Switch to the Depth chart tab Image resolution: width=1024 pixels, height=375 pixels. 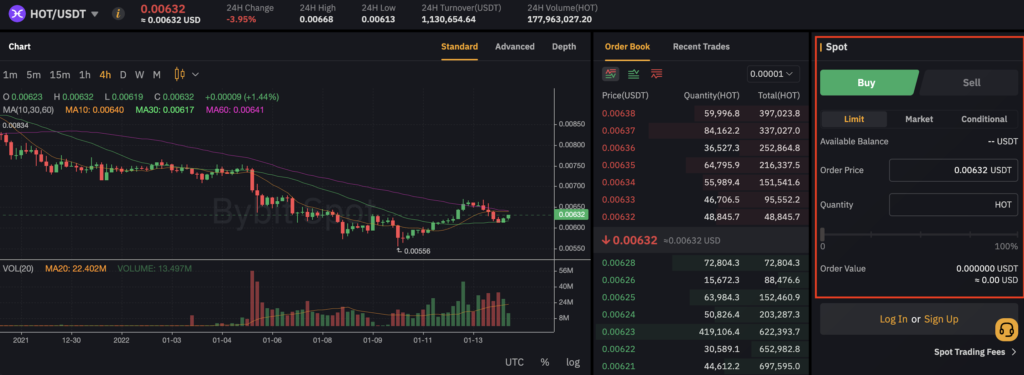coord(564,46)
